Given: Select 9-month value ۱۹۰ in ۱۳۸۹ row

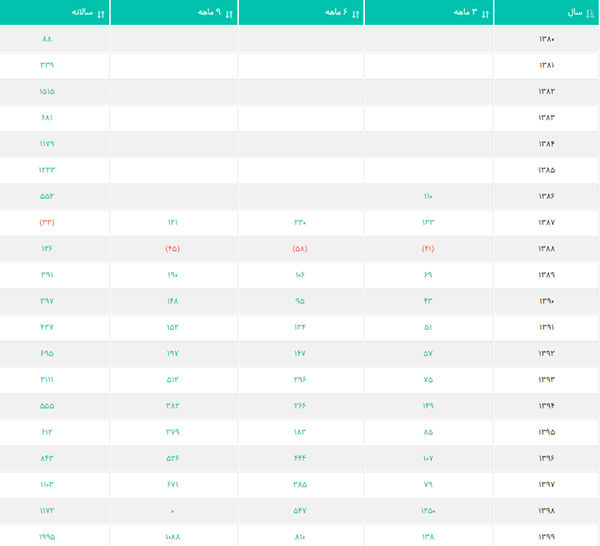Looking at the screenshot, I should coord(172,275).
